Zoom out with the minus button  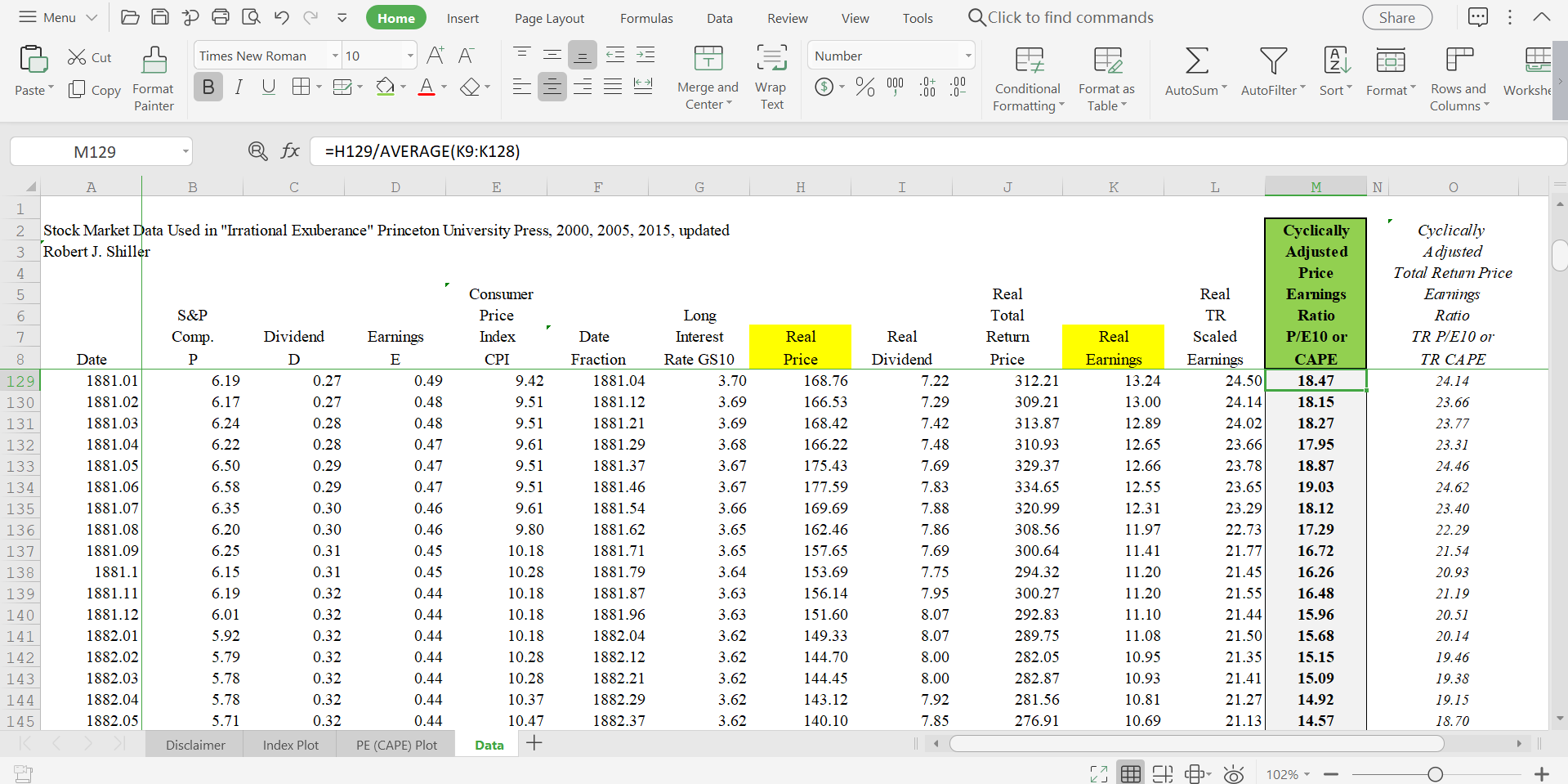click(1331, 774)
